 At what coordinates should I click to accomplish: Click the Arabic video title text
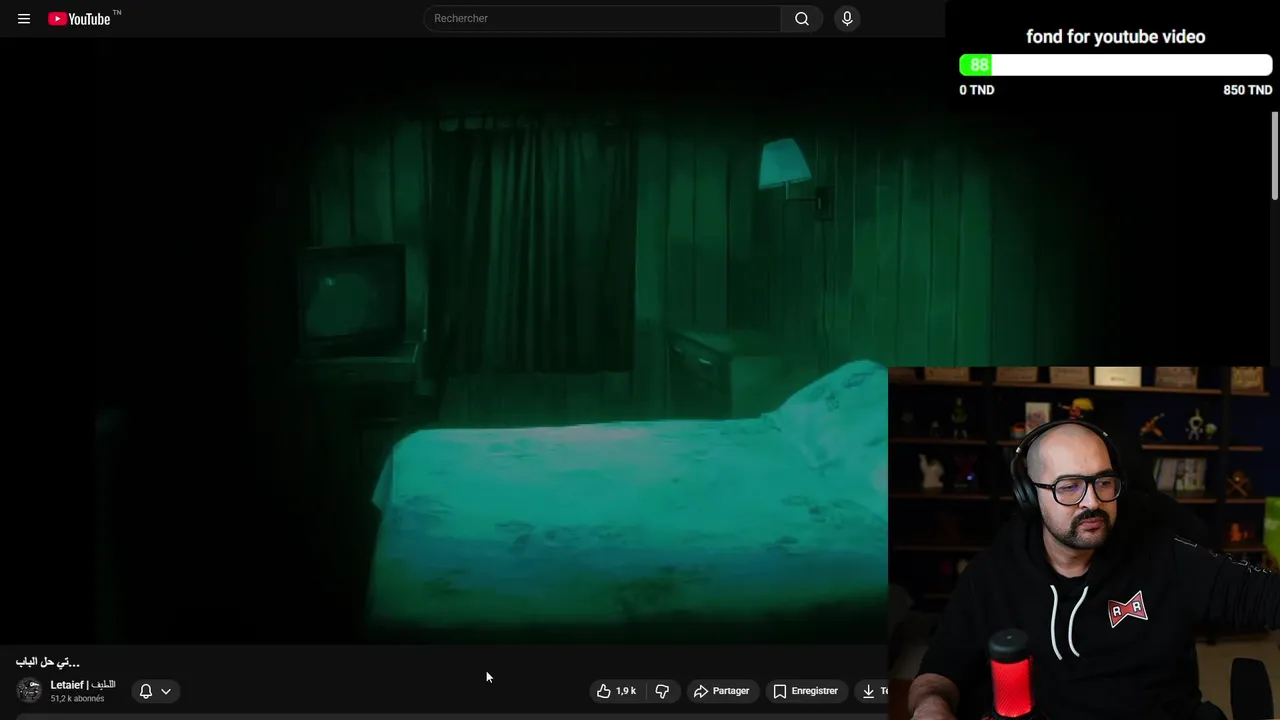[48, 662]
